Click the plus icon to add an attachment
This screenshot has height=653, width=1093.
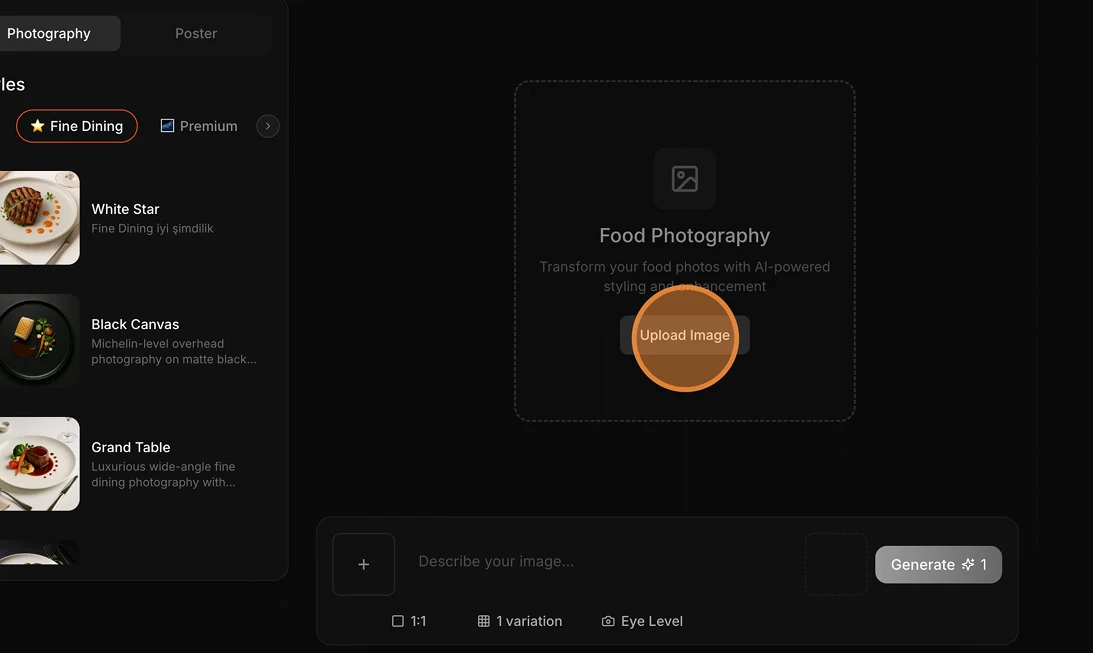click(363, 564)
